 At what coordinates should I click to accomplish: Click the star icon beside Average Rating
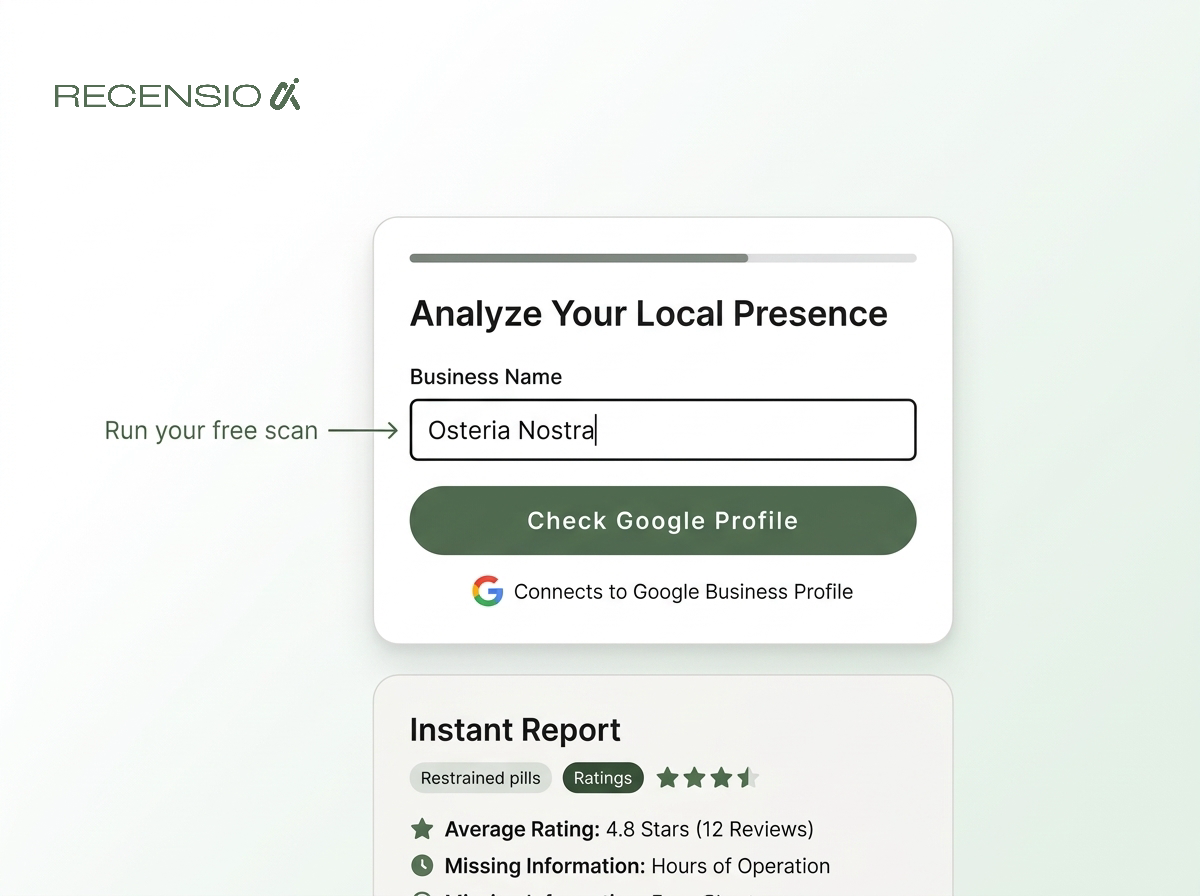[x=422, y=829]
